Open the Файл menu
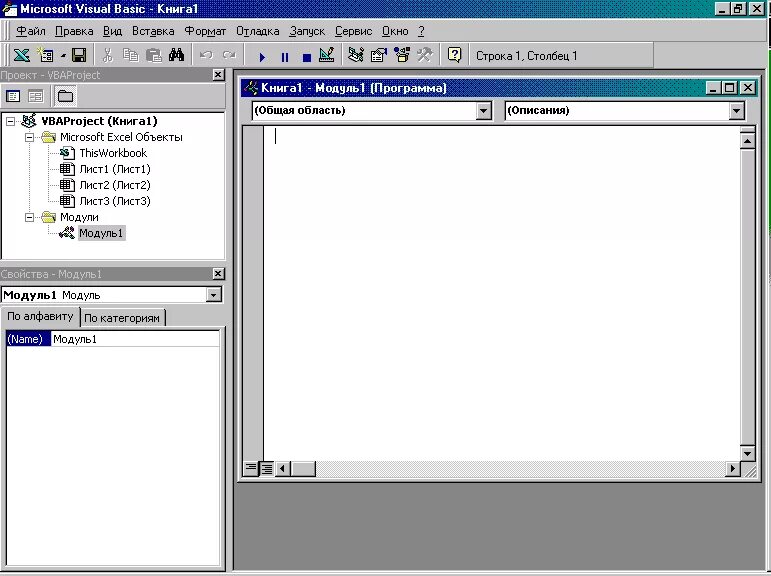Viewport: 771px width, 576px height. pos(30,31)
